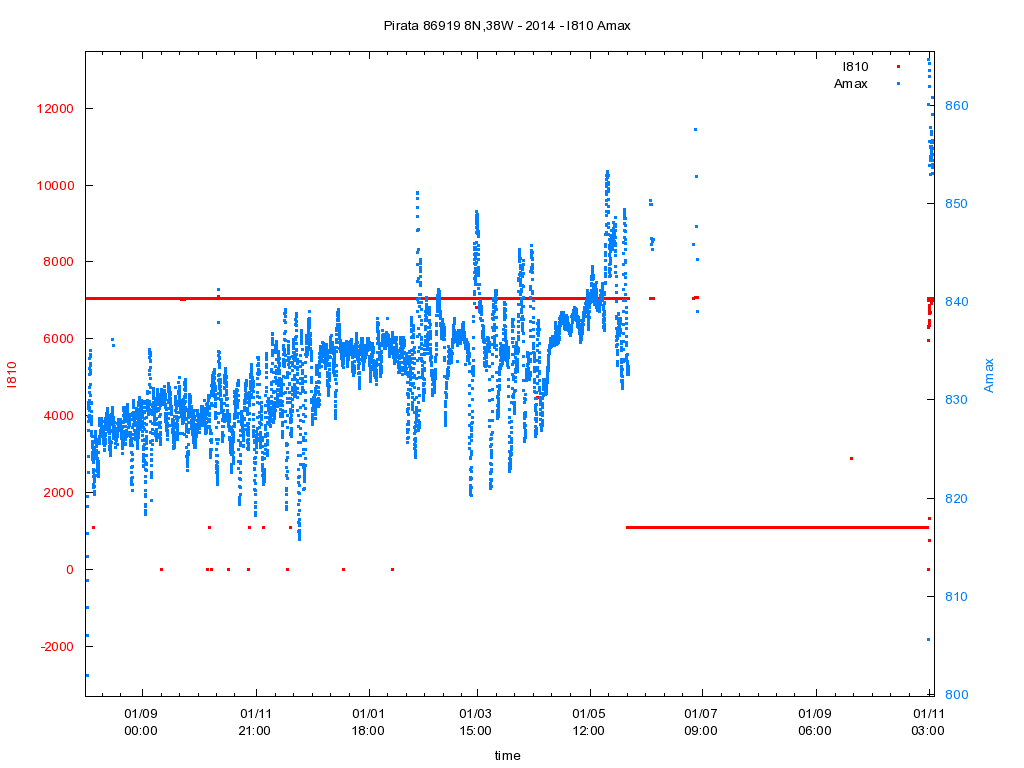
Task: Select the Amax legend label
Action: [850, 84]
